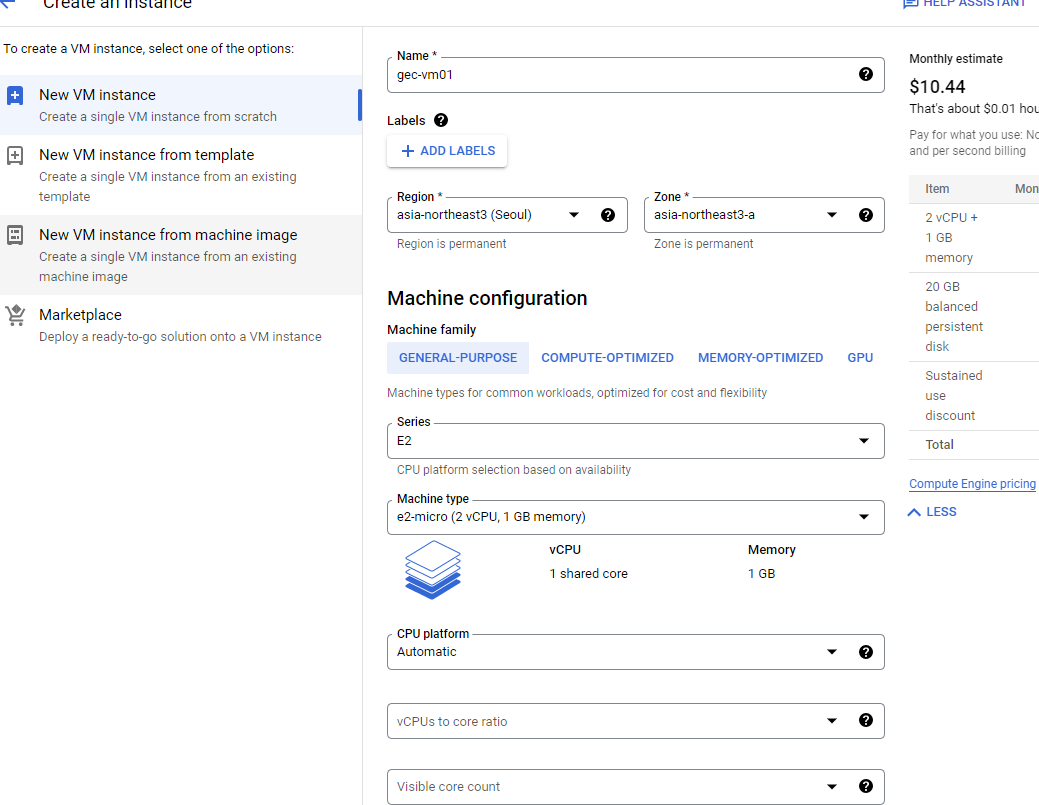Click the 2 vCPU + 1 GB memory row
Viewport: 1039px width, 805px height.
point(974,238)
